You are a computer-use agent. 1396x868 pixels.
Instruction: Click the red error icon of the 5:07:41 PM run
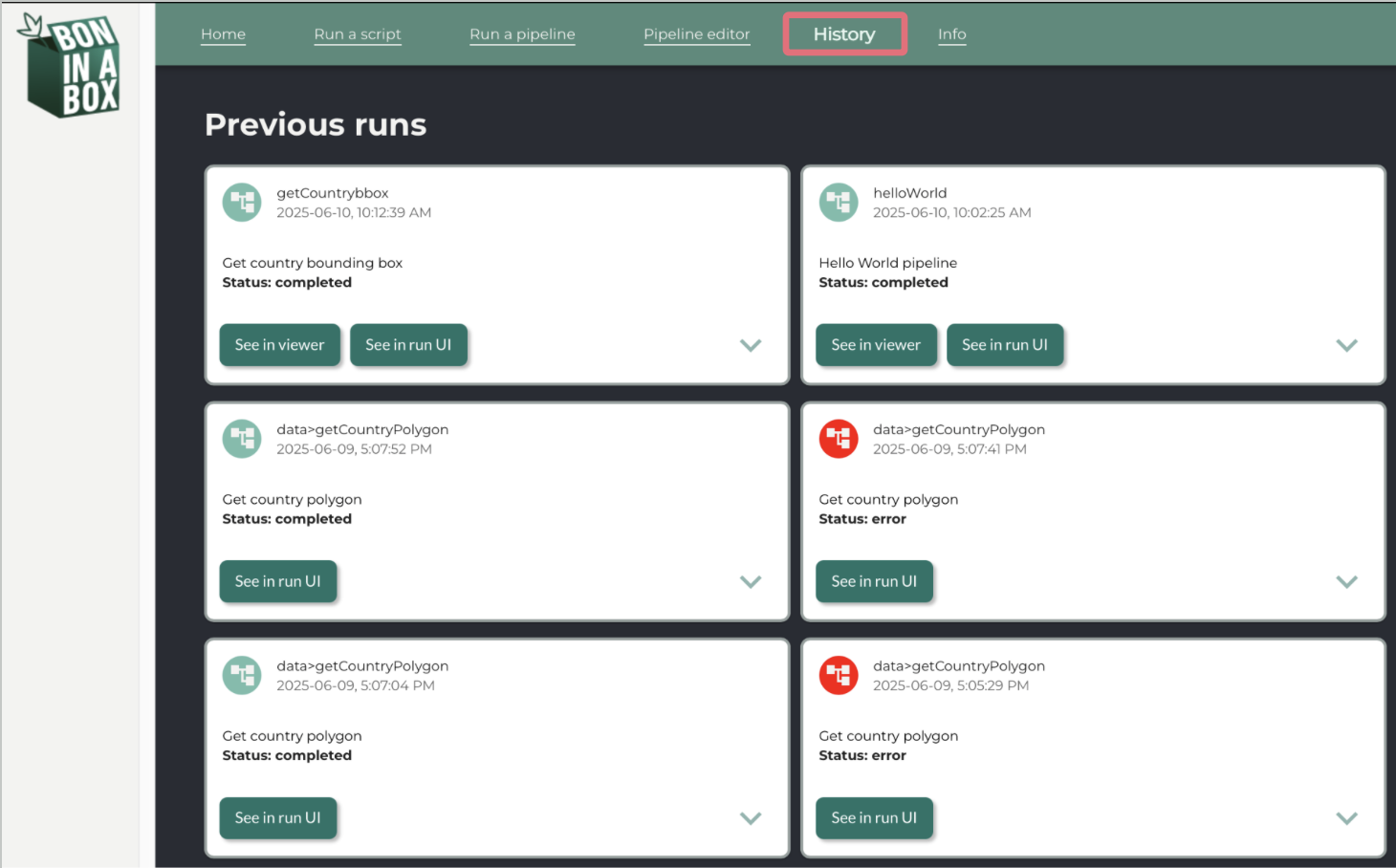point(839,439)
